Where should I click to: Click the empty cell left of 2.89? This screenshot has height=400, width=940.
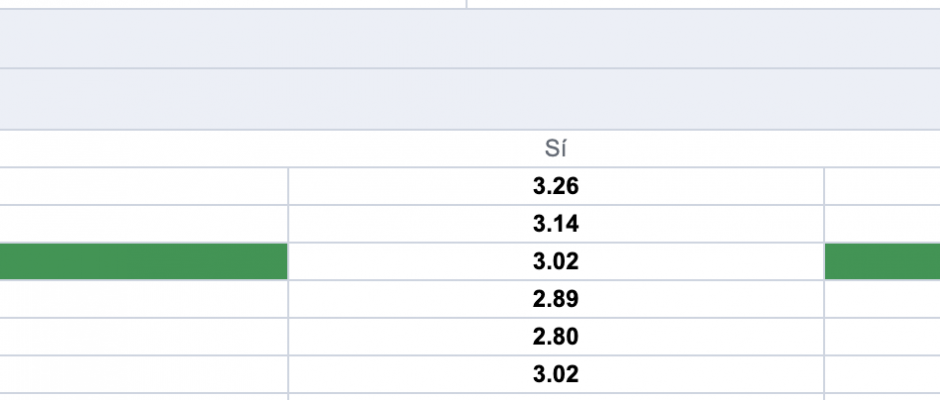pos(144,299)
